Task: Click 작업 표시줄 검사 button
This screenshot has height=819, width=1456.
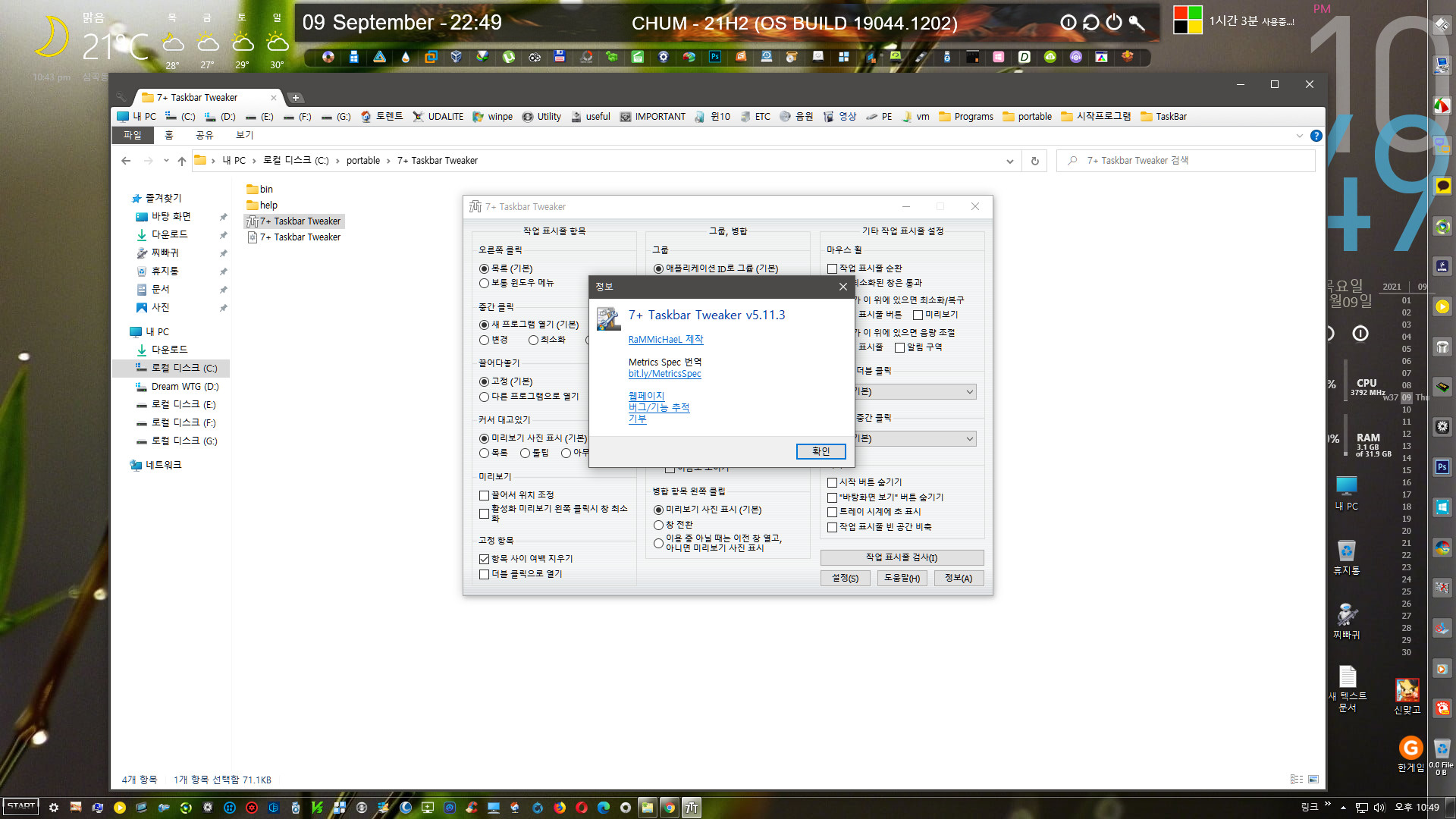Action: 902,557
